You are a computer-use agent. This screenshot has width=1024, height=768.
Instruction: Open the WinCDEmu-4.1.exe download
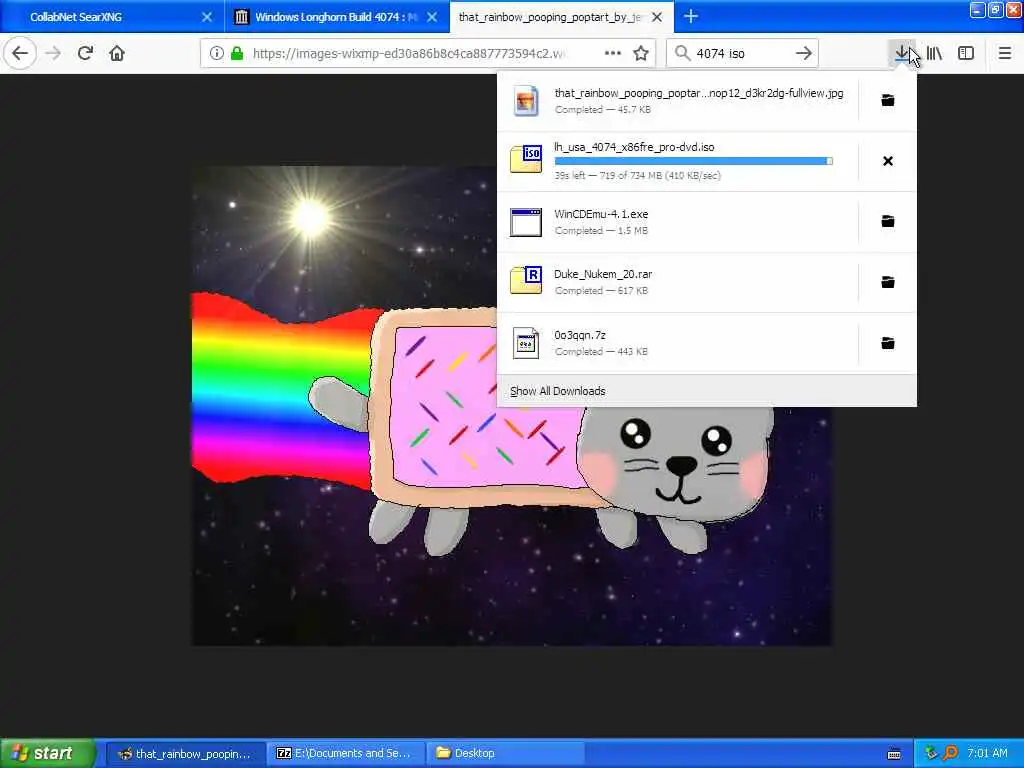677,222
